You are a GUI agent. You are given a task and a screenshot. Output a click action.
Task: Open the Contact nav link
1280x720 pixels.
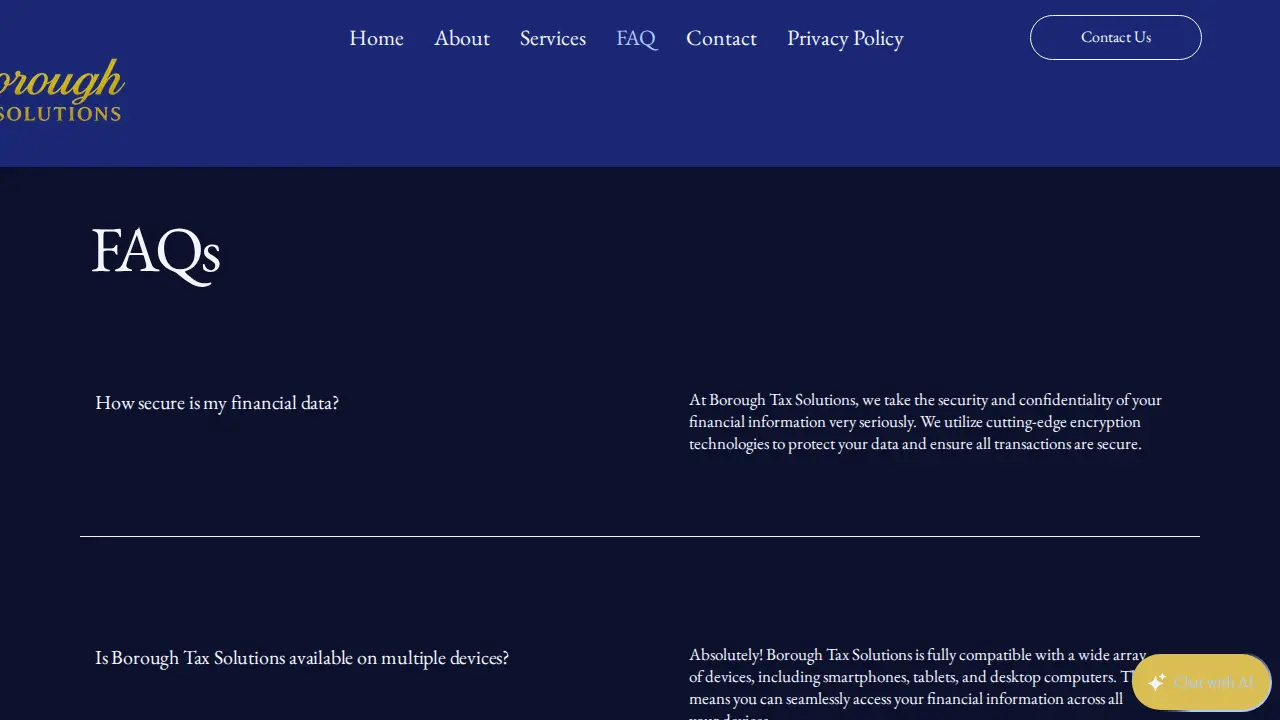[x=721, y=38]
